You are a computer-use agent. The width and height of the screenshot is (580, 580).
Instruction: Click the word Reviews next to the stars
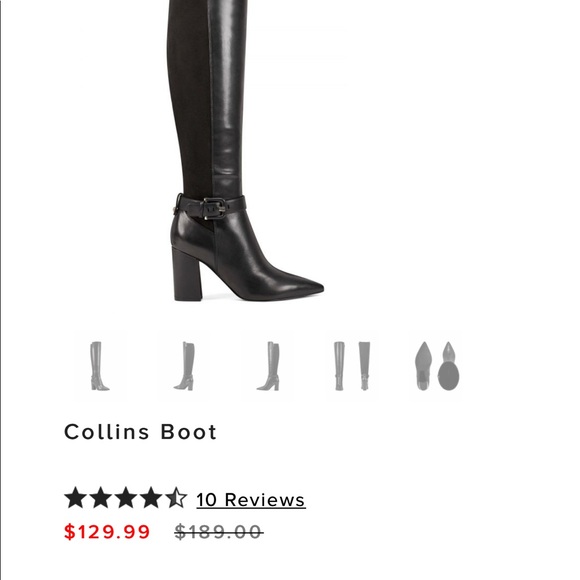pyautogui.click(x=265, y=499)
